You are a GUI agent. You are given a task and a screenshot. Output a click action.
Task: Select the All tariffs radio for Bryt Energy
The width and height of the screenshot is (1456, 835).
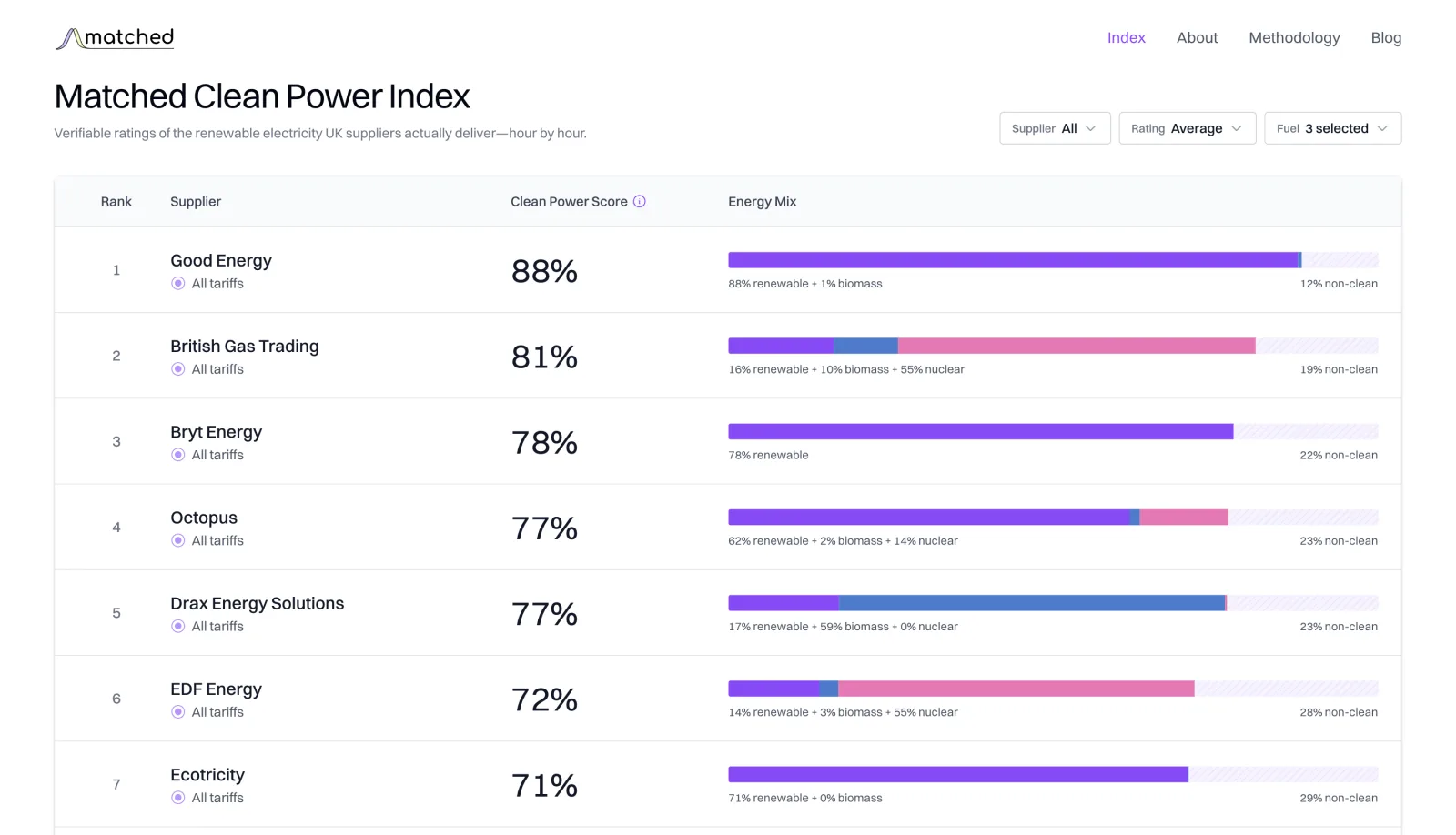coord(178,455)
